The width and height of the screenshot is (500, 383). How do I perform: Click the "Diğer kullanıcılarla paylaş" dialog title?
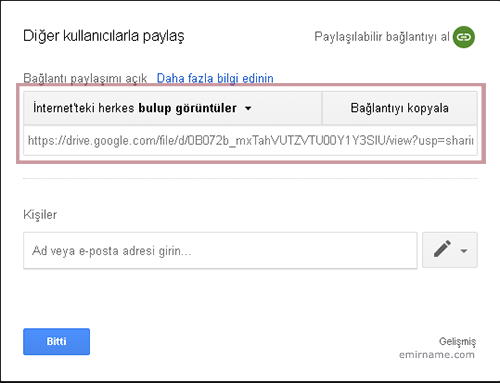pos(104,36)
